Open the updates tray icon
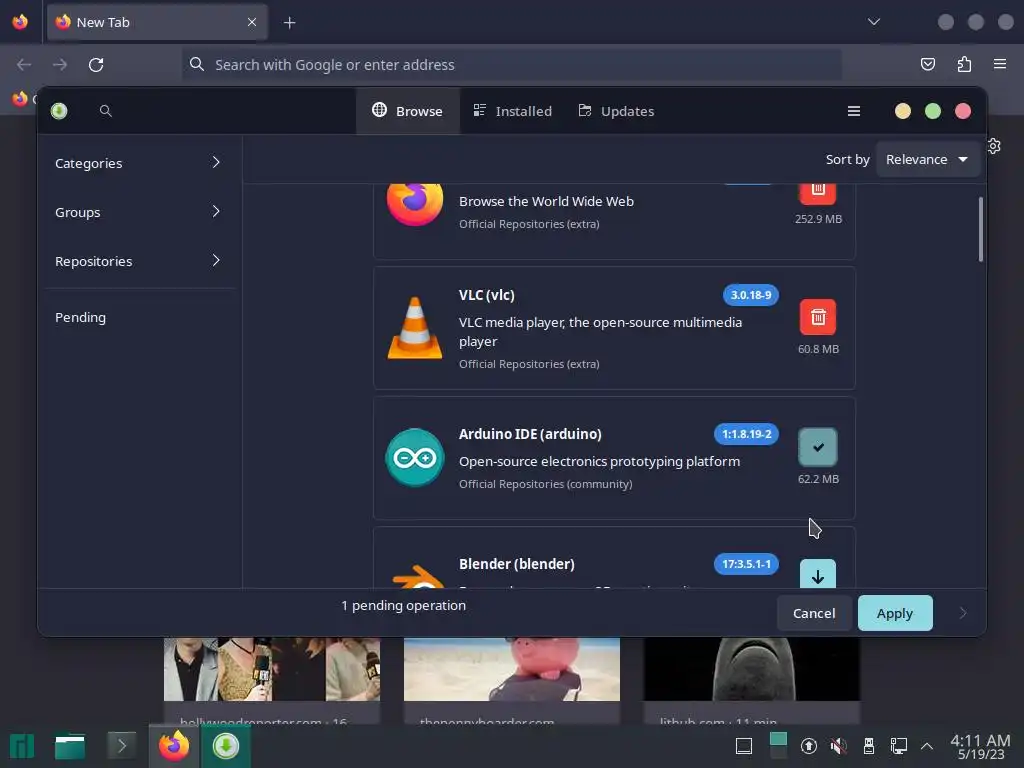 808,746
